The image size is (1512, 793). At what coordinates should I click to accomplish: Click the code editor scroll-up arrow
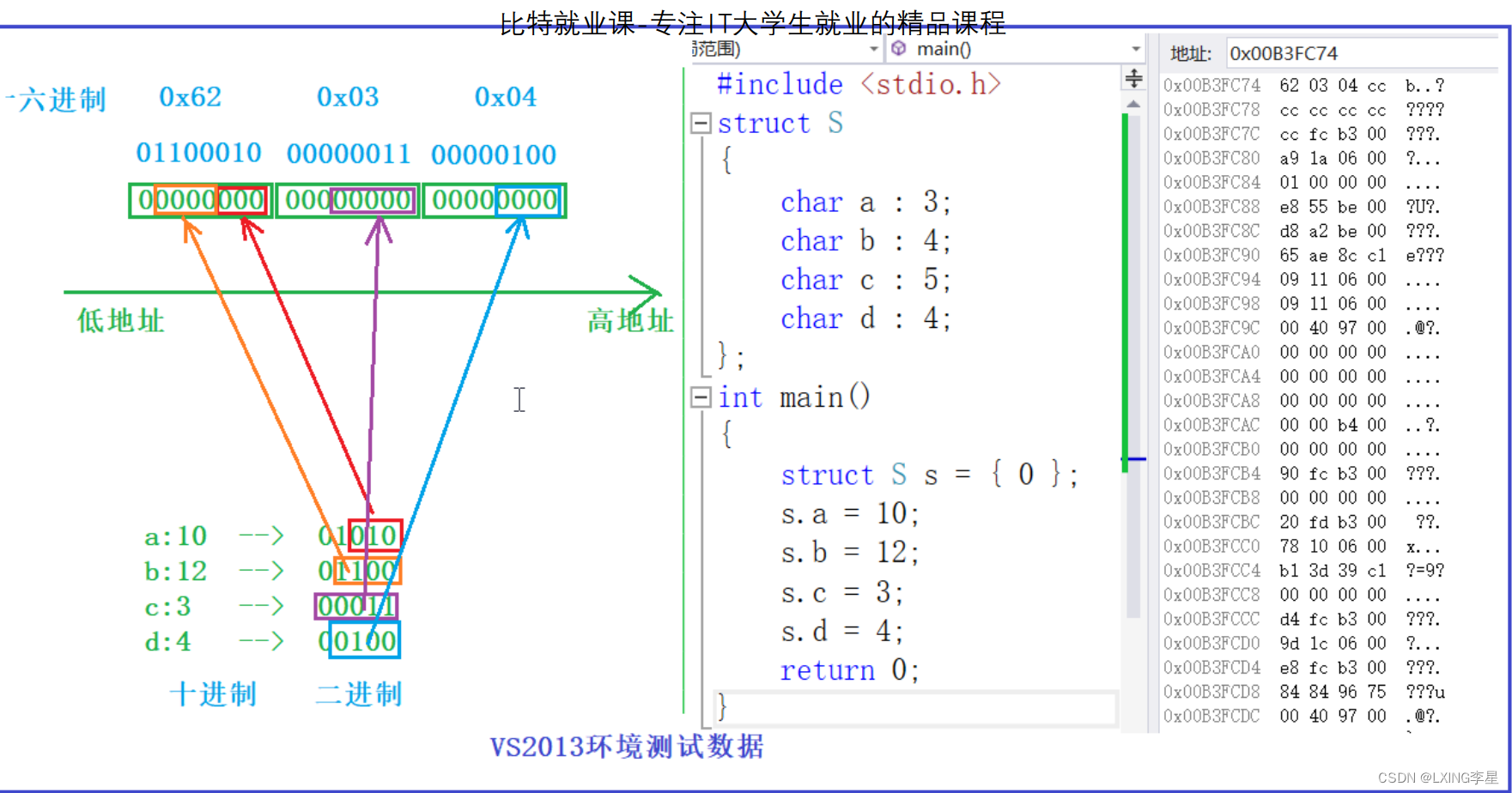point(1133,104)
